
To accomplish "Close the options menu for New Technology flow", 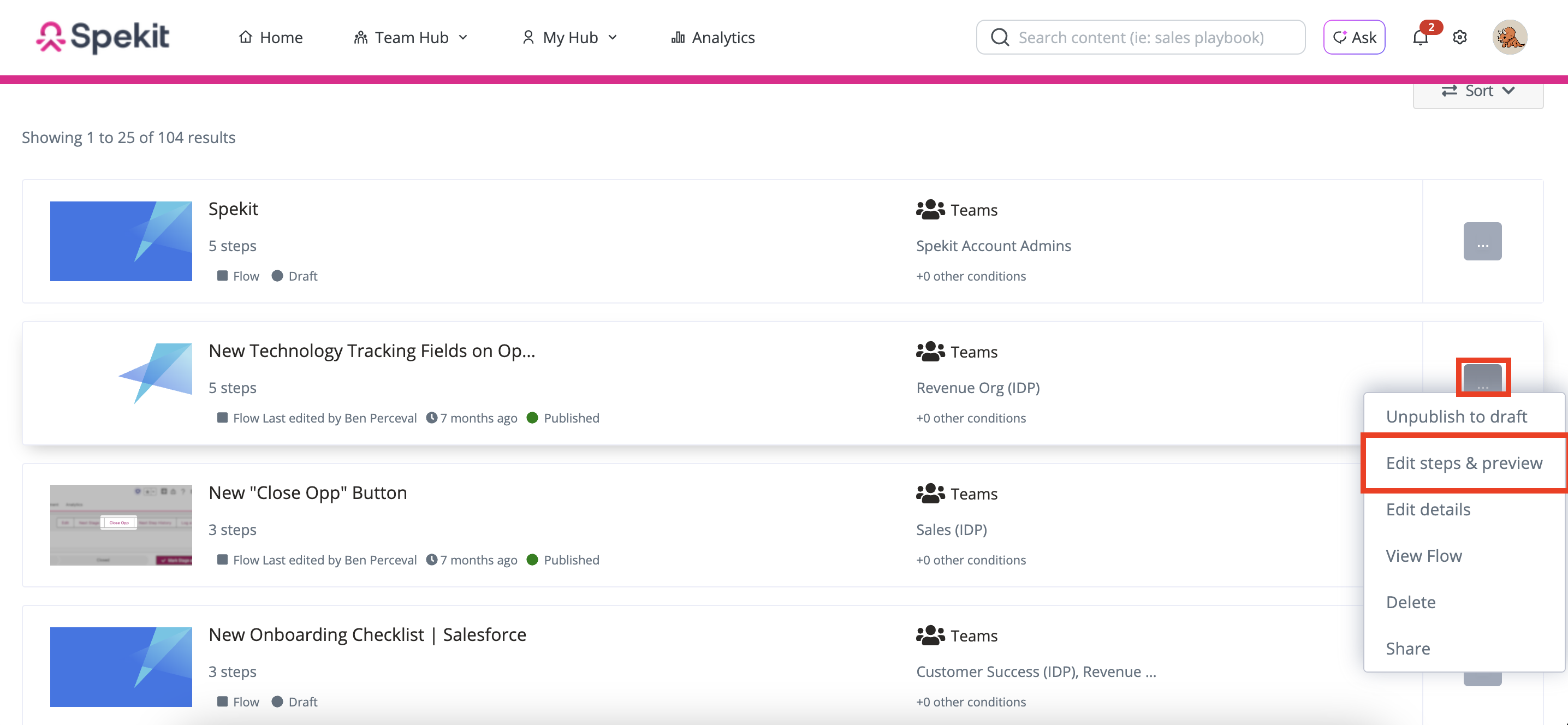I will [1482, 379].
